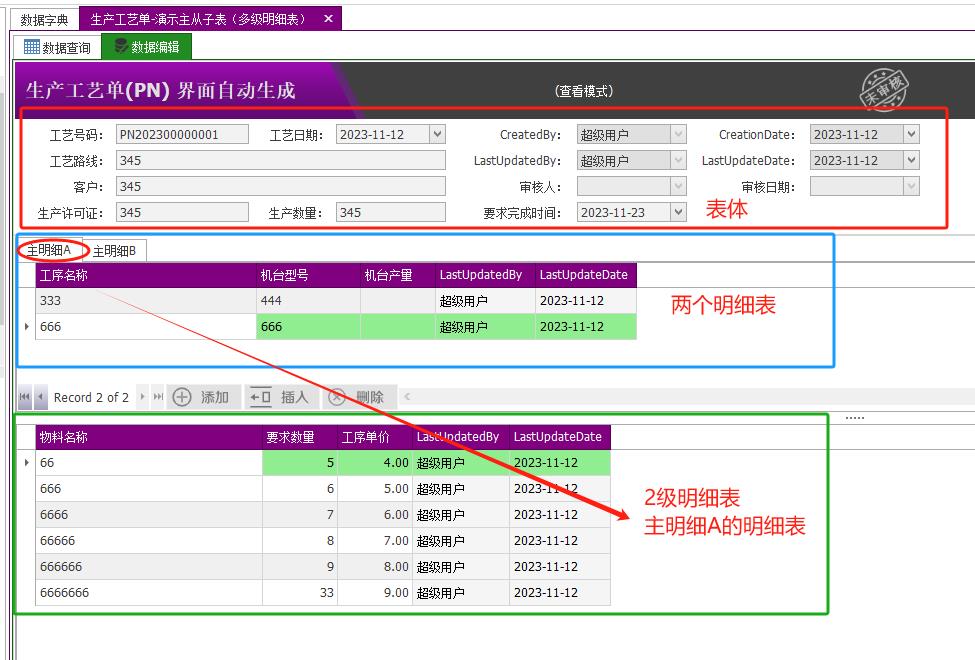Open the 数据字典 tab

pyautogui.click(x=45, y=19)
